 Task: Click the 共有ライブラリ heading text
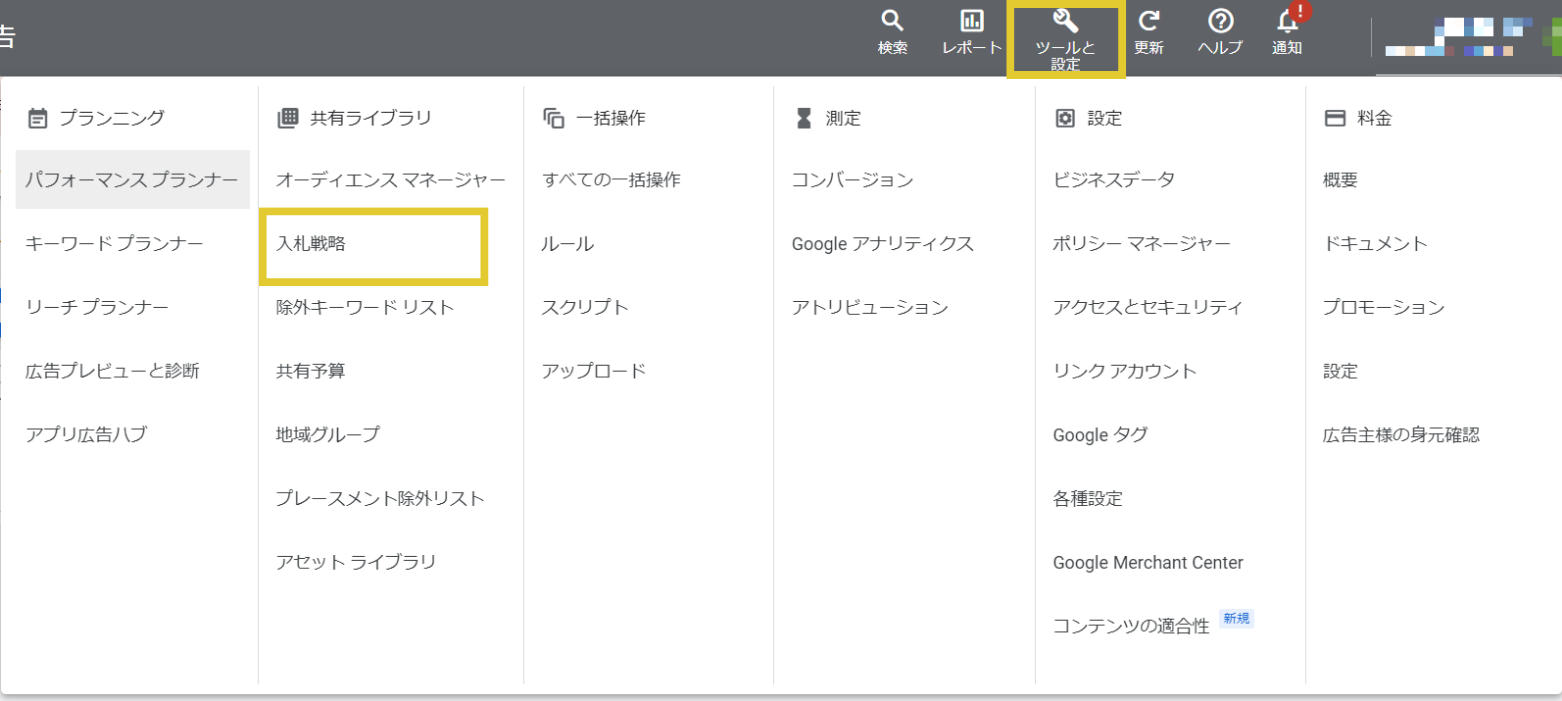click(370, 118)
